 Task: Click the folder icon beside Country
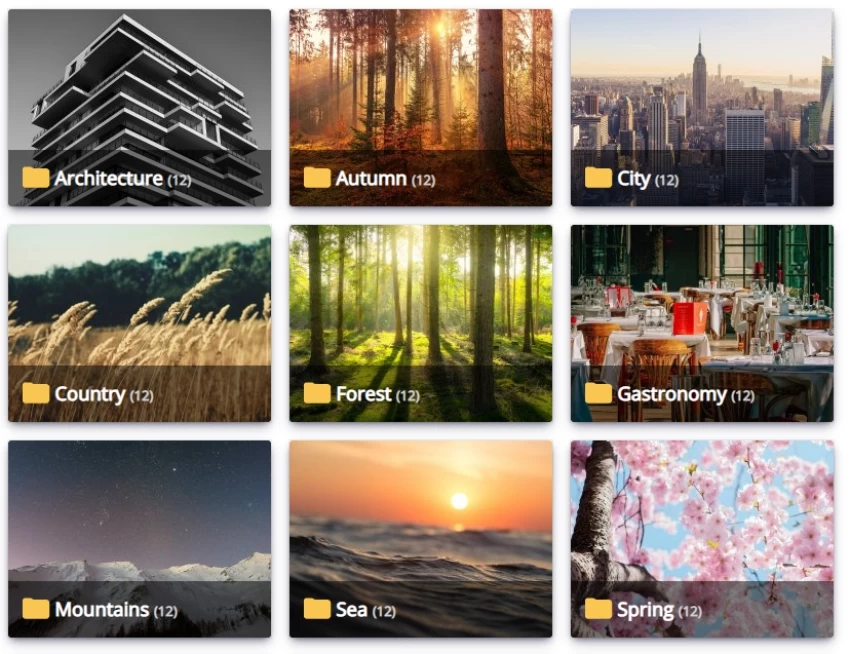pyautogui.click(x=36, y=393)
